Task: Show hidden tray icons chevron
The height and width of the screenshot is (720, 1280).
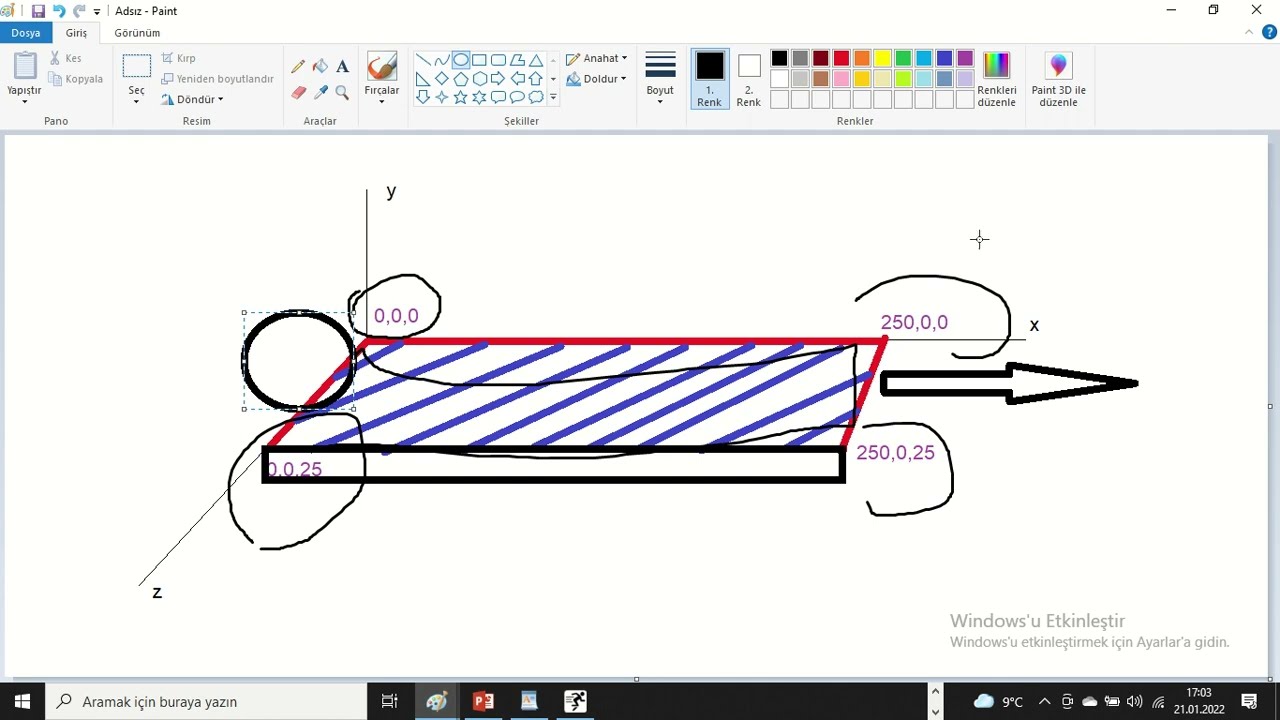Action: click(1045, 701)
